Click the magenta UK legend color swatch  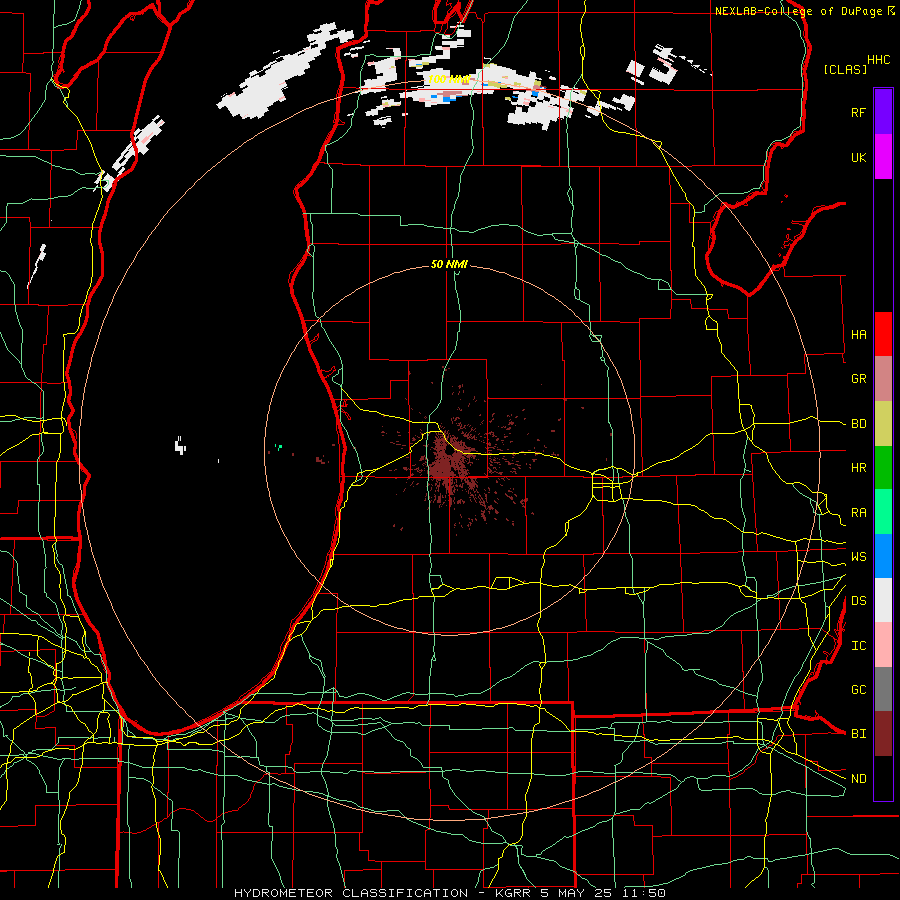[x=883, y=157]
